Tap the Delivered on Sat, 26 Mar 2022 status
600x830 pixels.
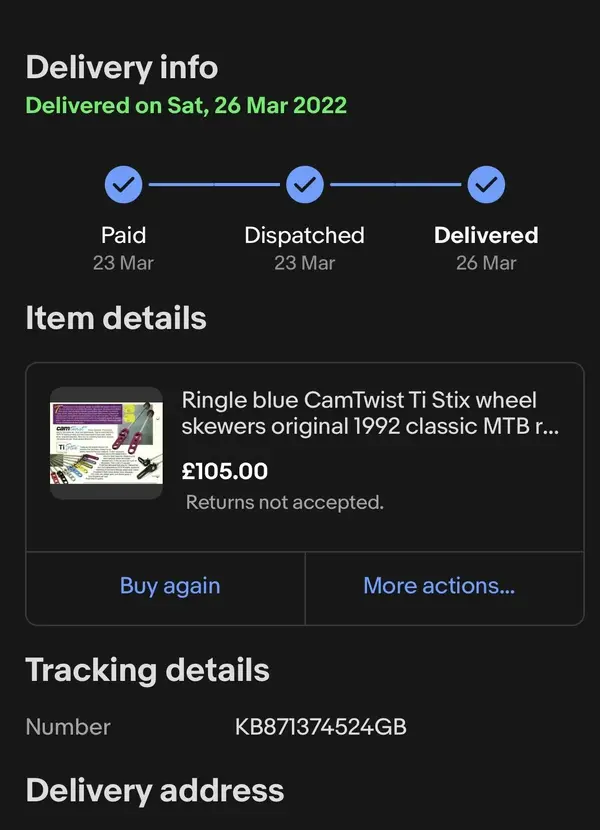click(x=186, y=105)
